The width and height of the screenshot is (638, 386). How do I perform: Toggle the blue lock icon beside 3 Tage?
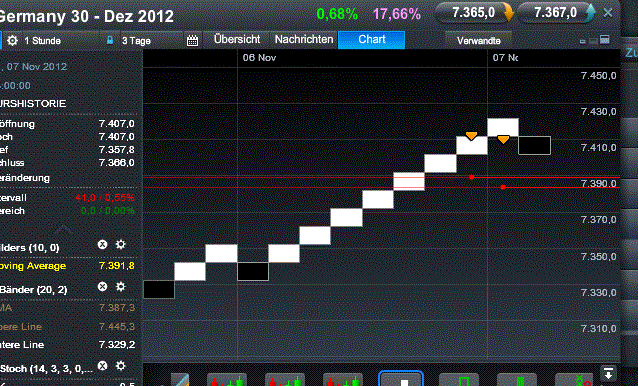109,40
